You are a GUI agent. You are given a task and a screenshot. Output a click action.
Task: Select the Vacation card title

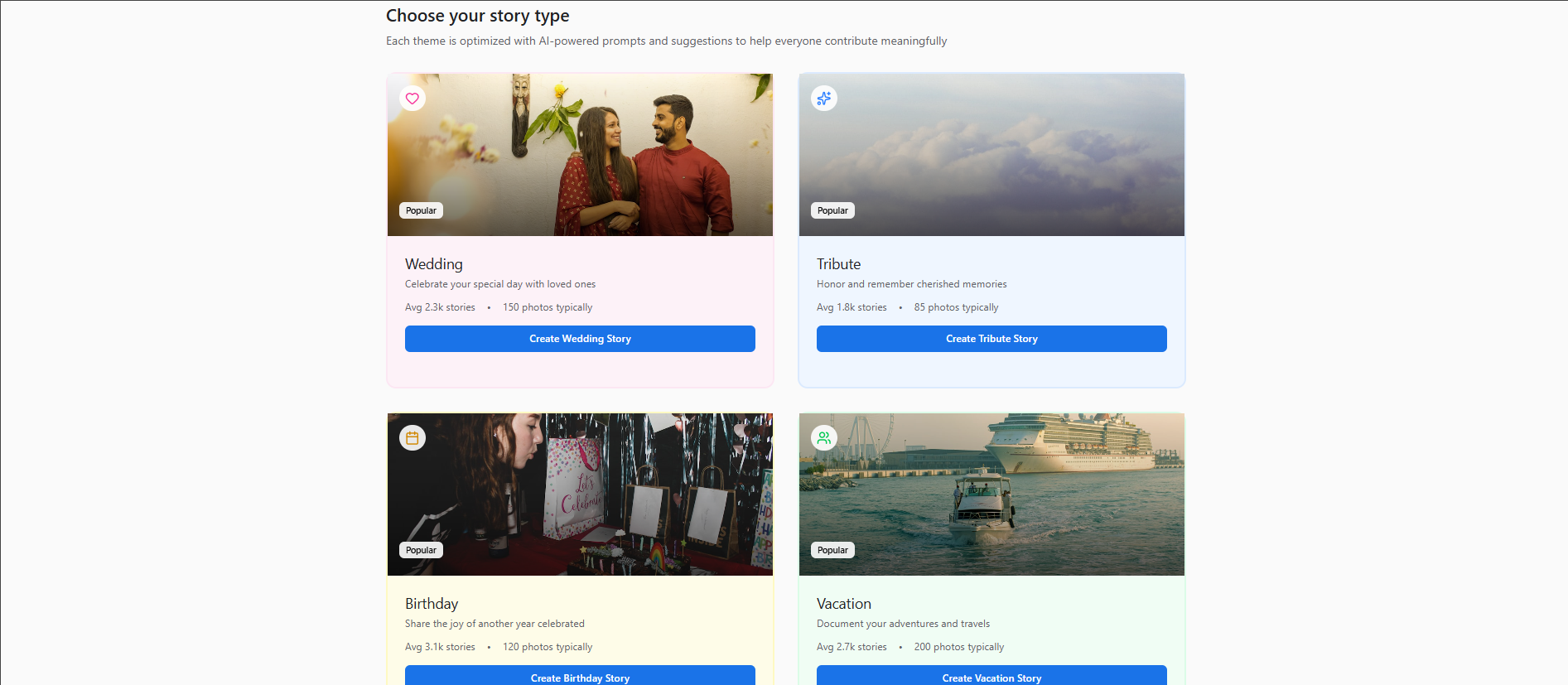844,604
